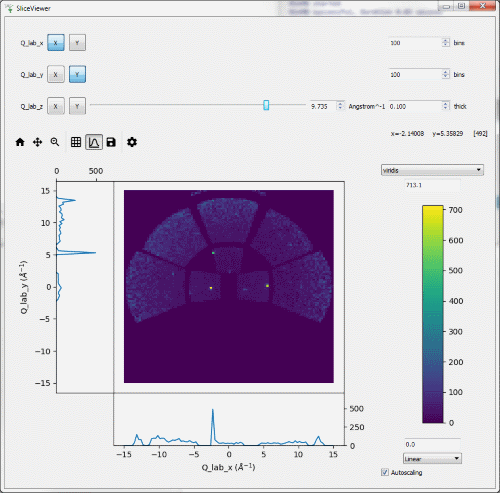
Task: Click Q_lab_x bins field showing 100
Action: click(x=415, y=43)
